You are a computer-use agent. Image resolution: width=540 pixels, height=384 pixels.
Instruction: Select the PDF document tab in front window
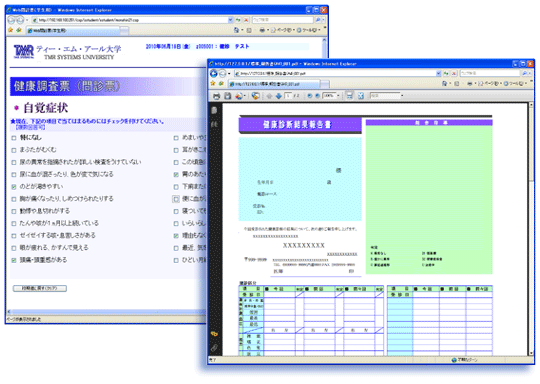pyautogui.click(x=274, y=84)
